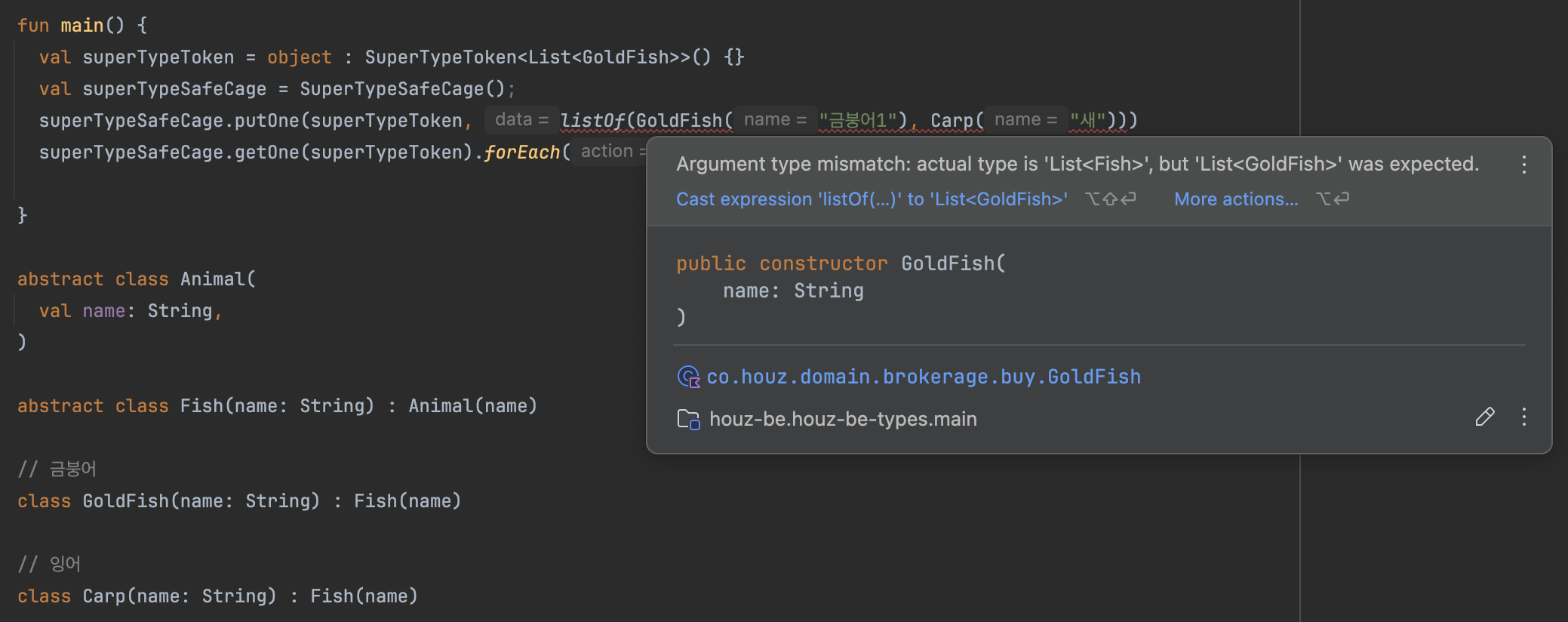
Task: Follow the co.houz.domain.brokerage.buy.GoldFish link
Action: (924, 377)
